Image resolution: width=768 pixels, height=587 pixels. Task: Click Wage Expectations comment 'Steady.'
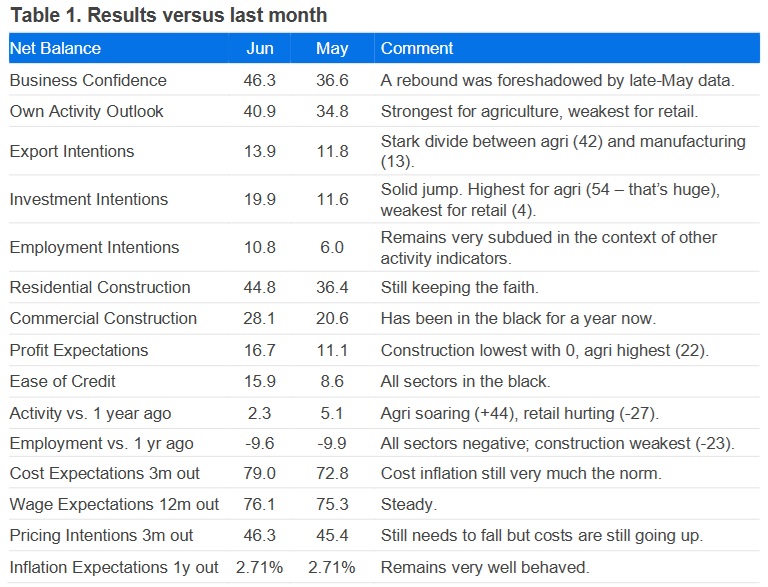[x=406, y=504]
